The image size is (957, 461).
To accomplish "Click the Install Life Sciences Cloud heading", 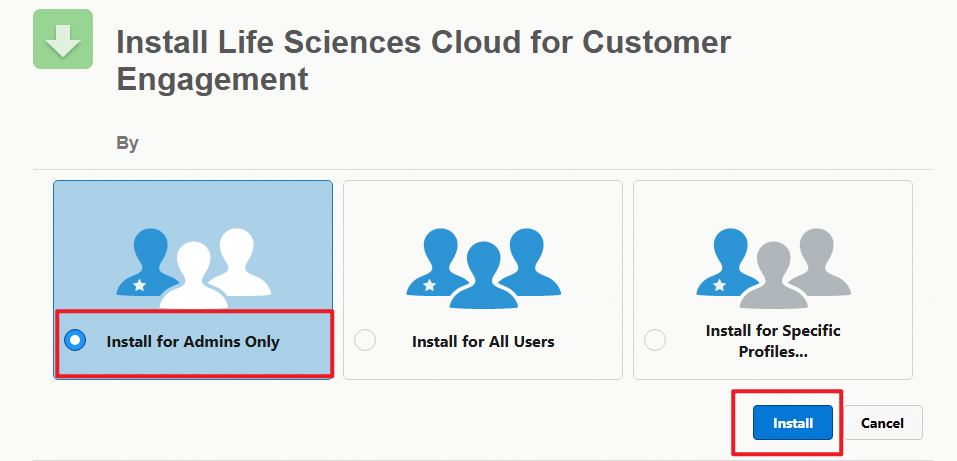I will (x=424, y=61).
